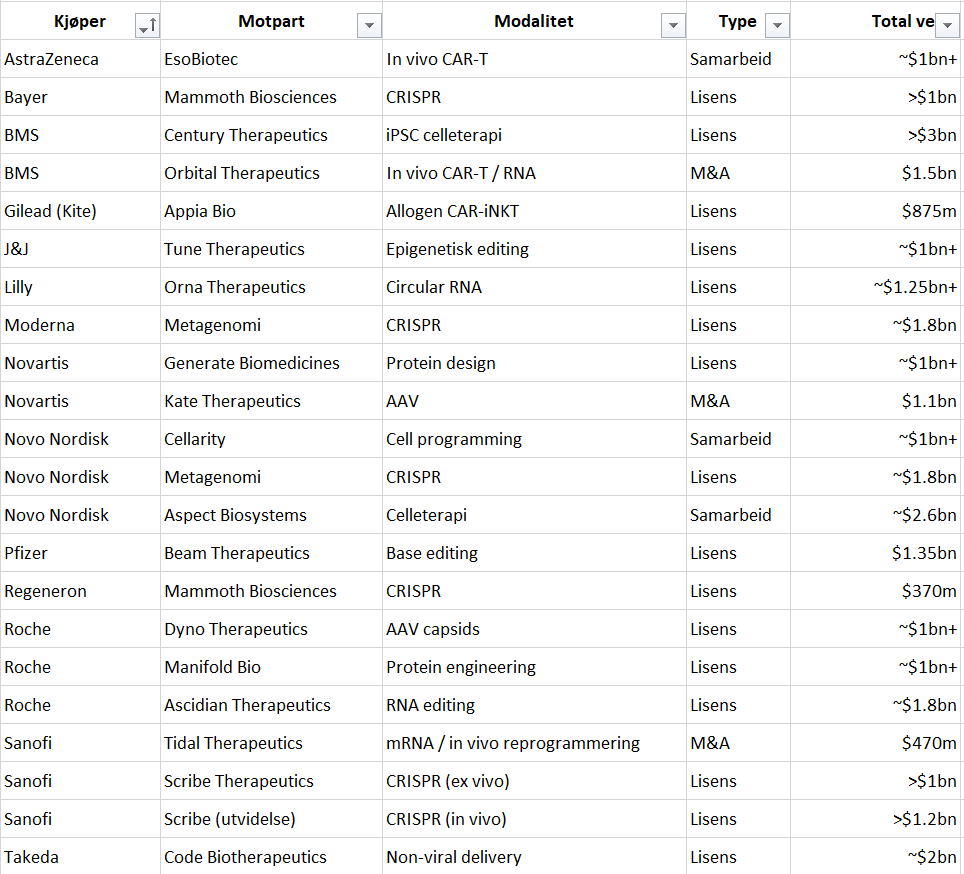Expand the Modalitet column filter arrow

click(x=673, y=26)
